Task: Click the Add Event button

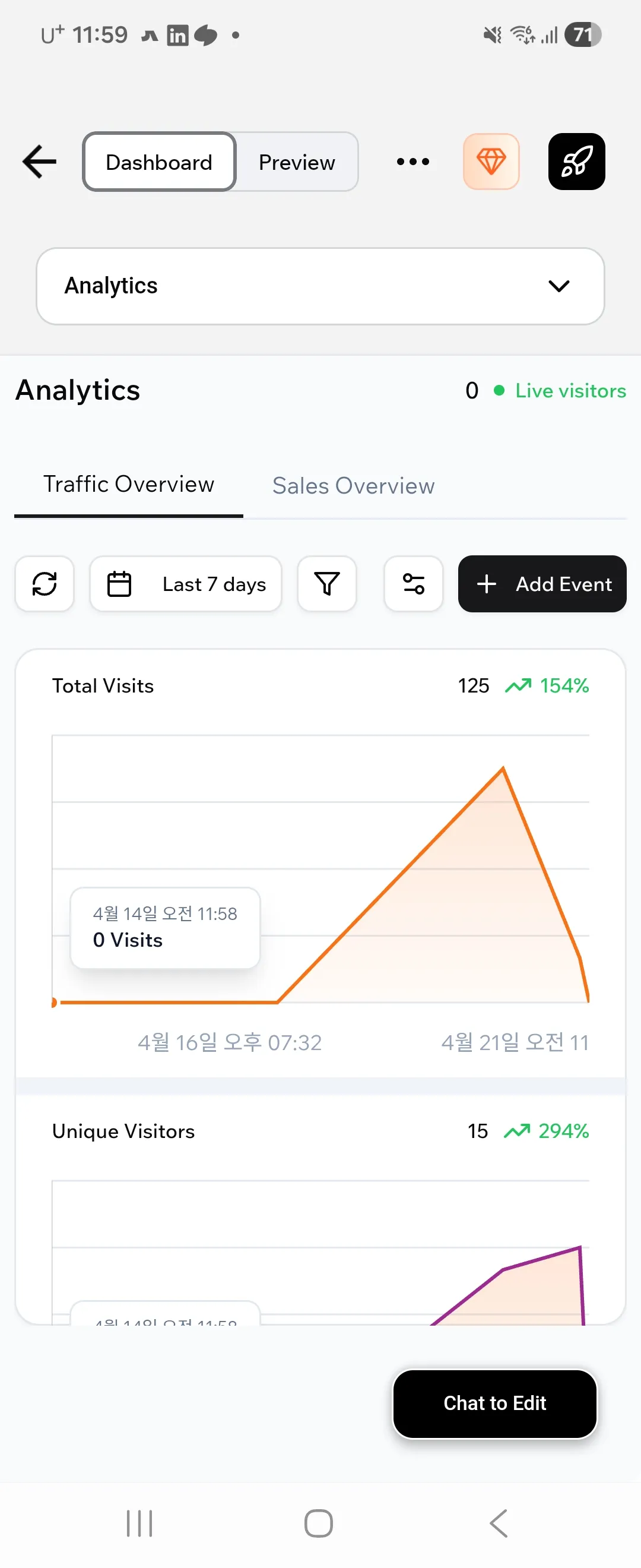Action: point(542,584)
